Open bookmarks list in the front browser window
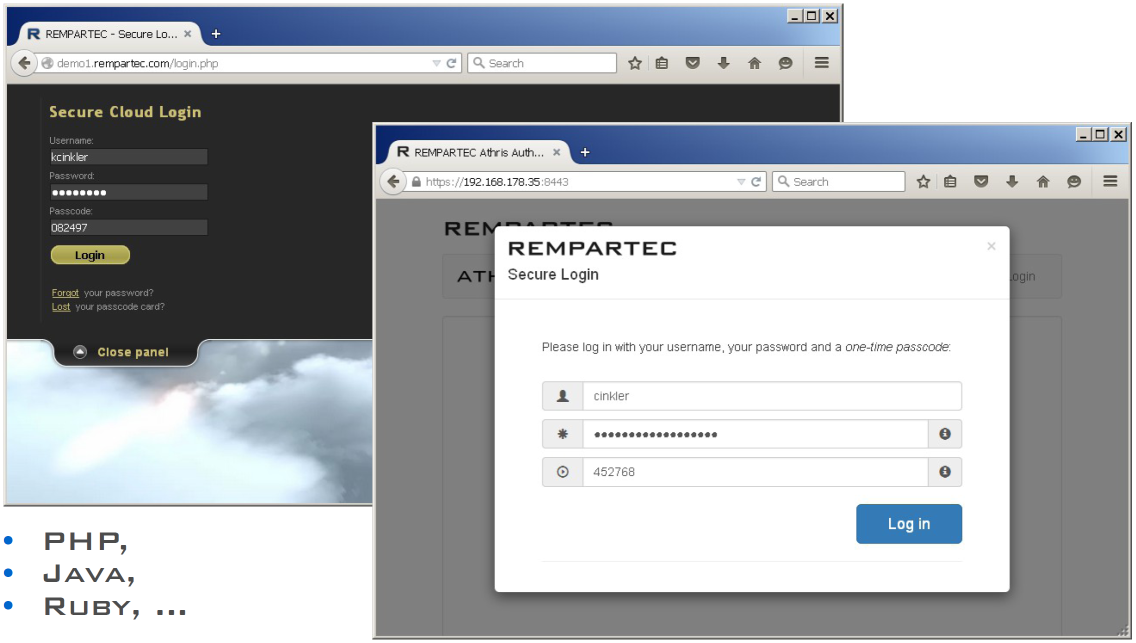Viewport: 1136px width, 643px height. click(950, 182)
